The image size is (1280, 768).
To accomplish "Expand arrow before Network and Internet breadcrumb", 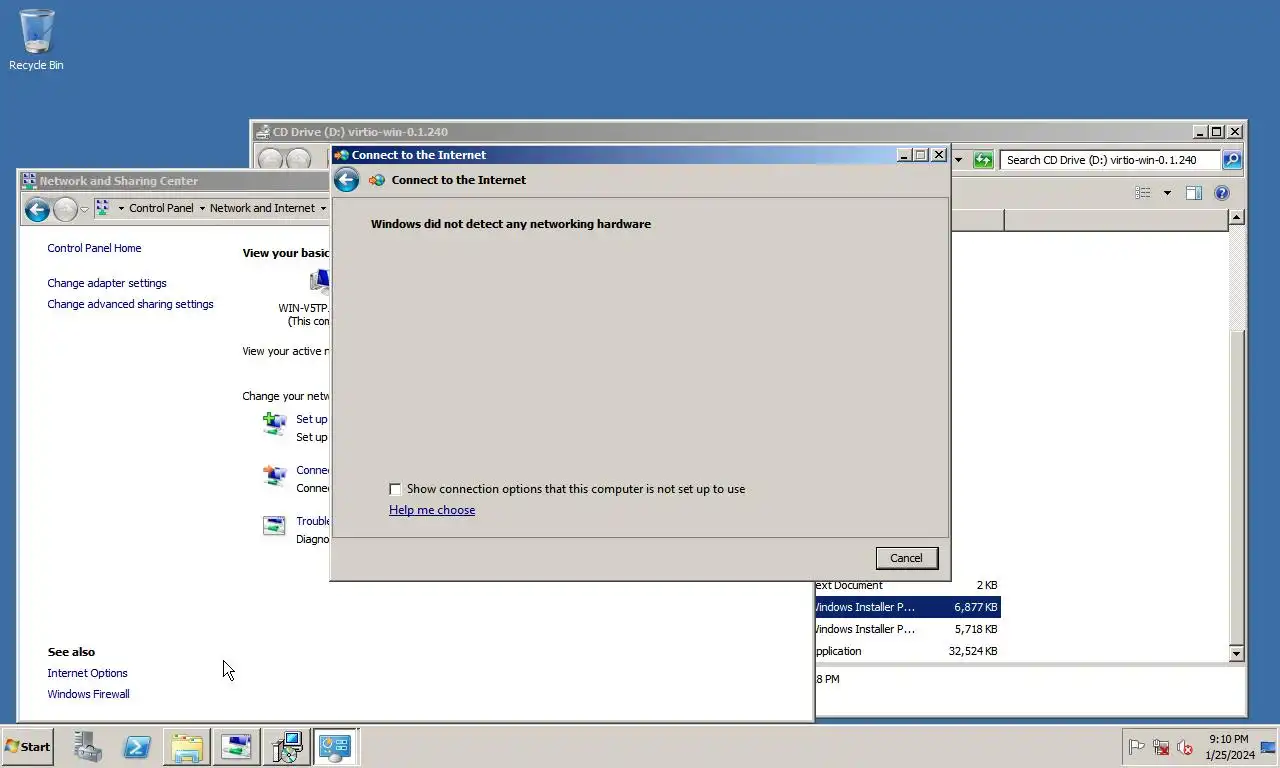I will point(201,208).
